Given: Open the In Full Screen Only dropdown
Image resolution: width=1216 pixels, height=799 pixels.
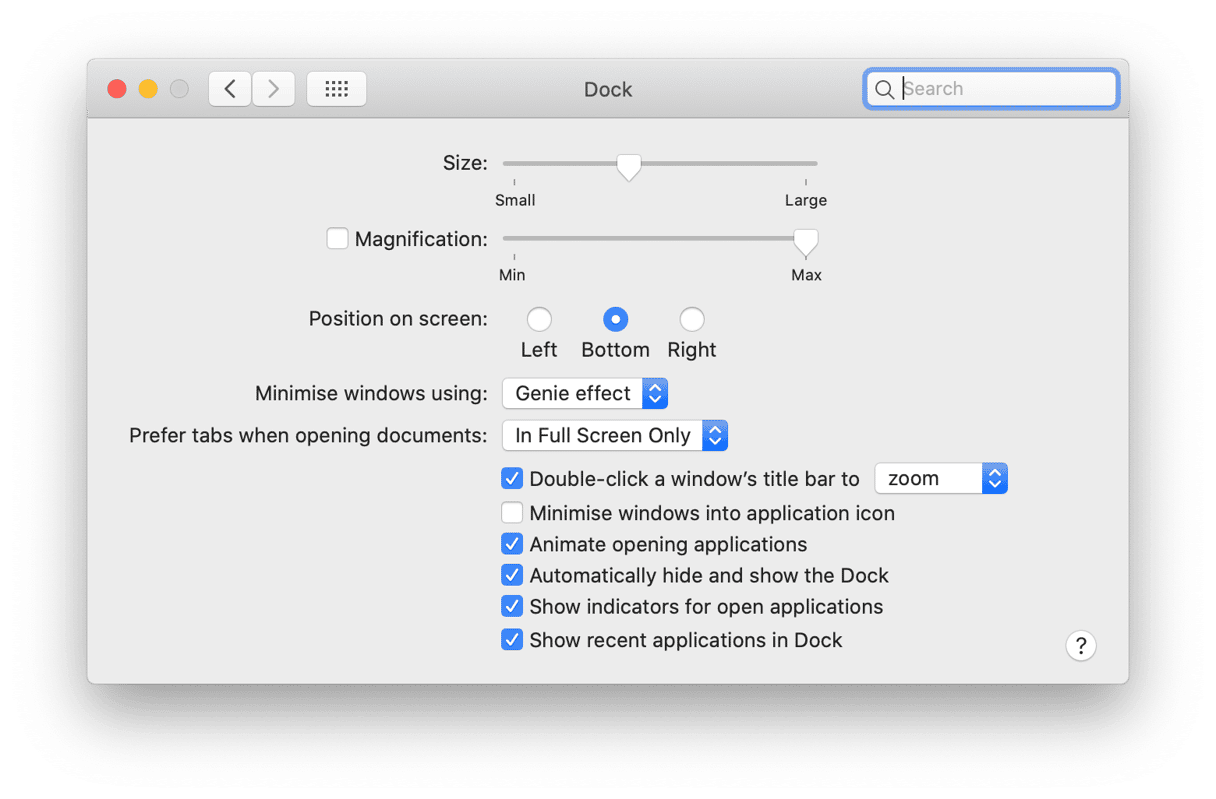Looking at the screenshot, I should pos(615,435).
